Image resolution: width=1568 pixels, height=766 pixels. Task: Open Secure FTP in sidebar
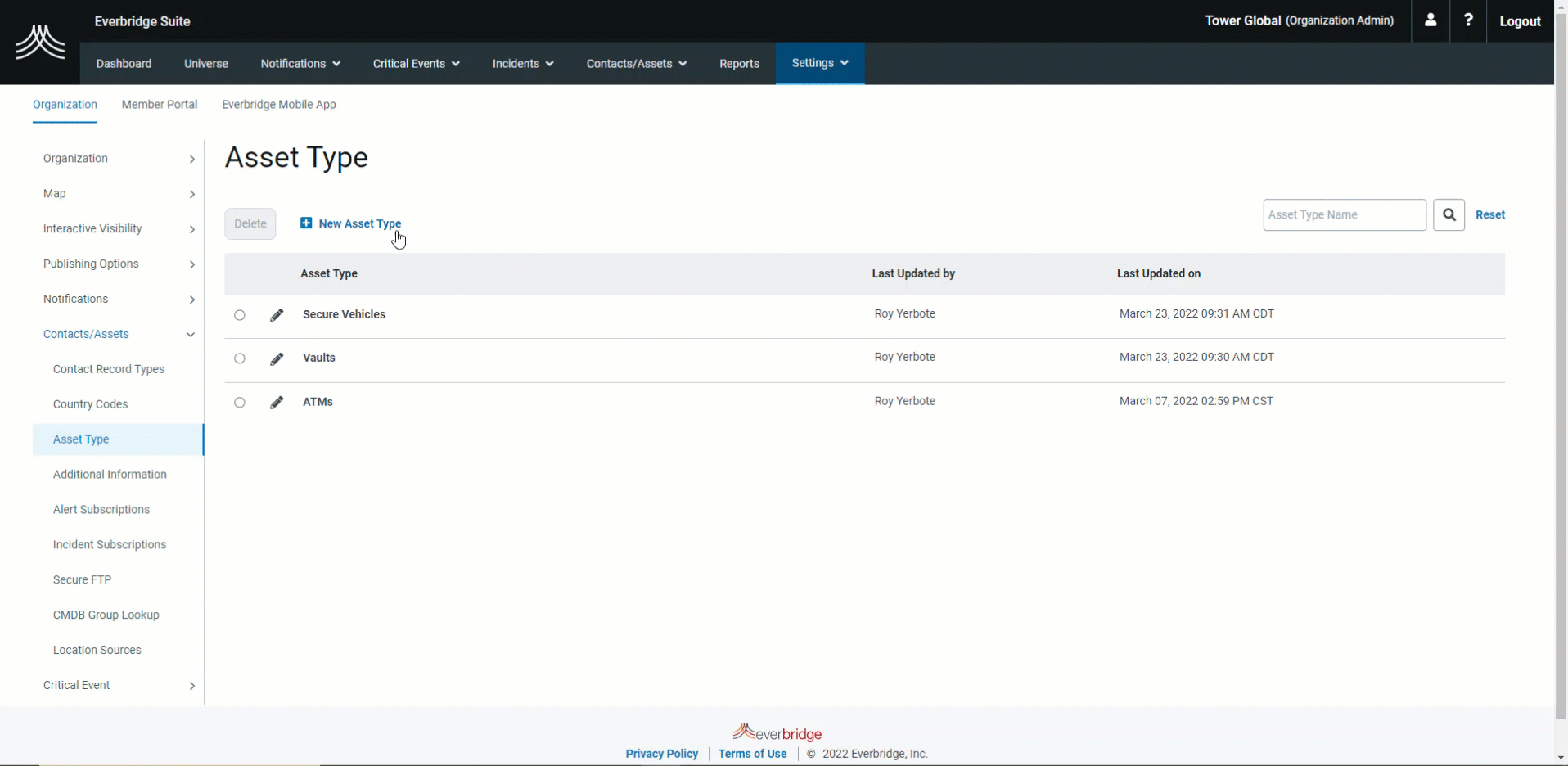click(82, 580)
